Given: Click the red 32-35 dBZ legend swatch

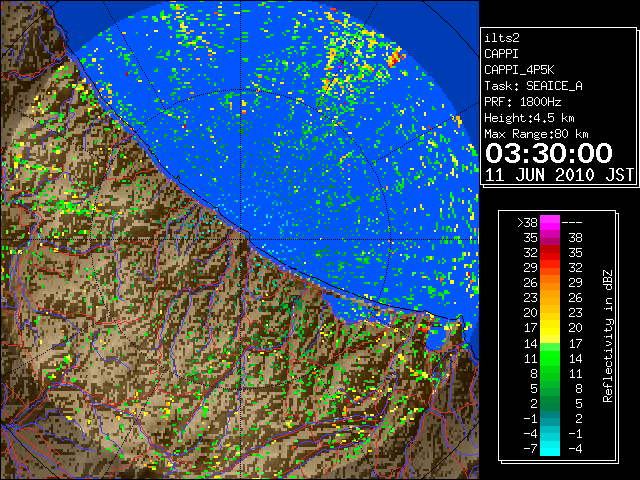Looking at the screenshot, I should [x=550, y=253].
